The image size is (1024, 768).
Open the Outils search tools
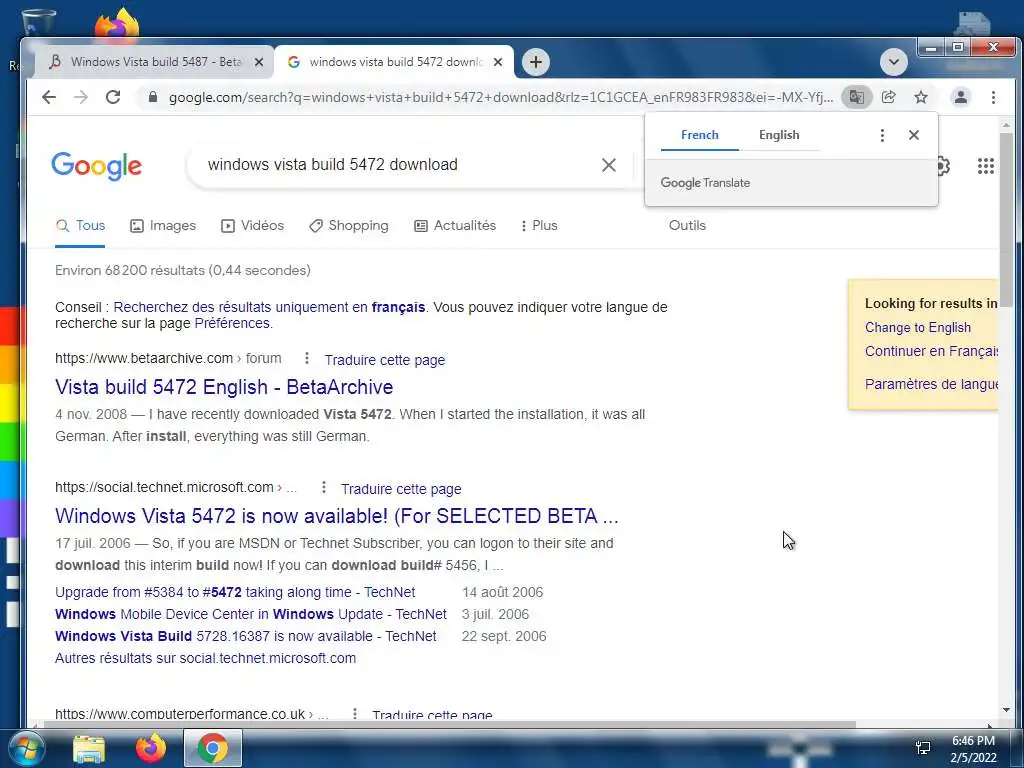click(x=687, y=226)
